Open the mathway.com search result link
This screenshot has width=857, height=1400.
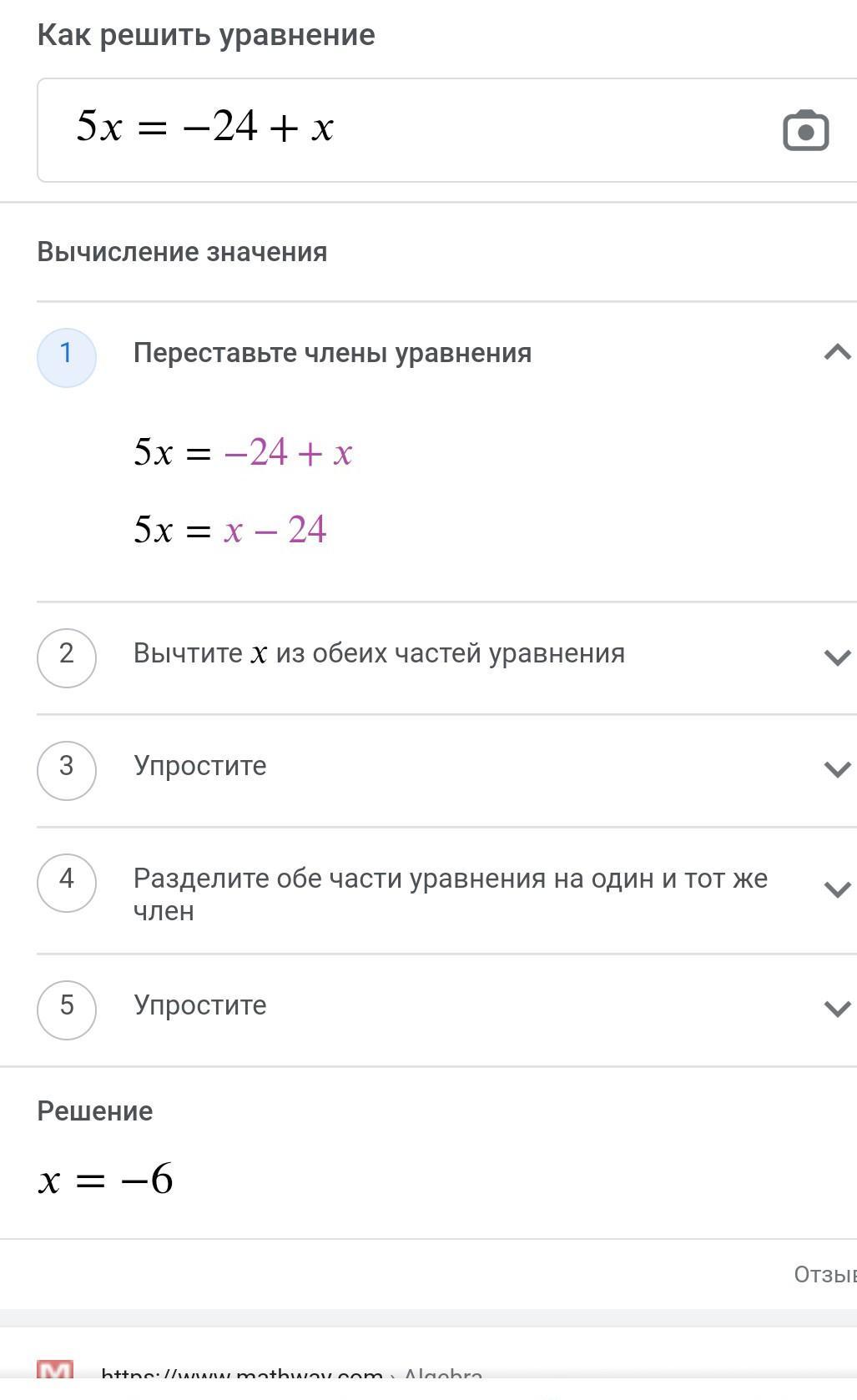click(292, 1373)
